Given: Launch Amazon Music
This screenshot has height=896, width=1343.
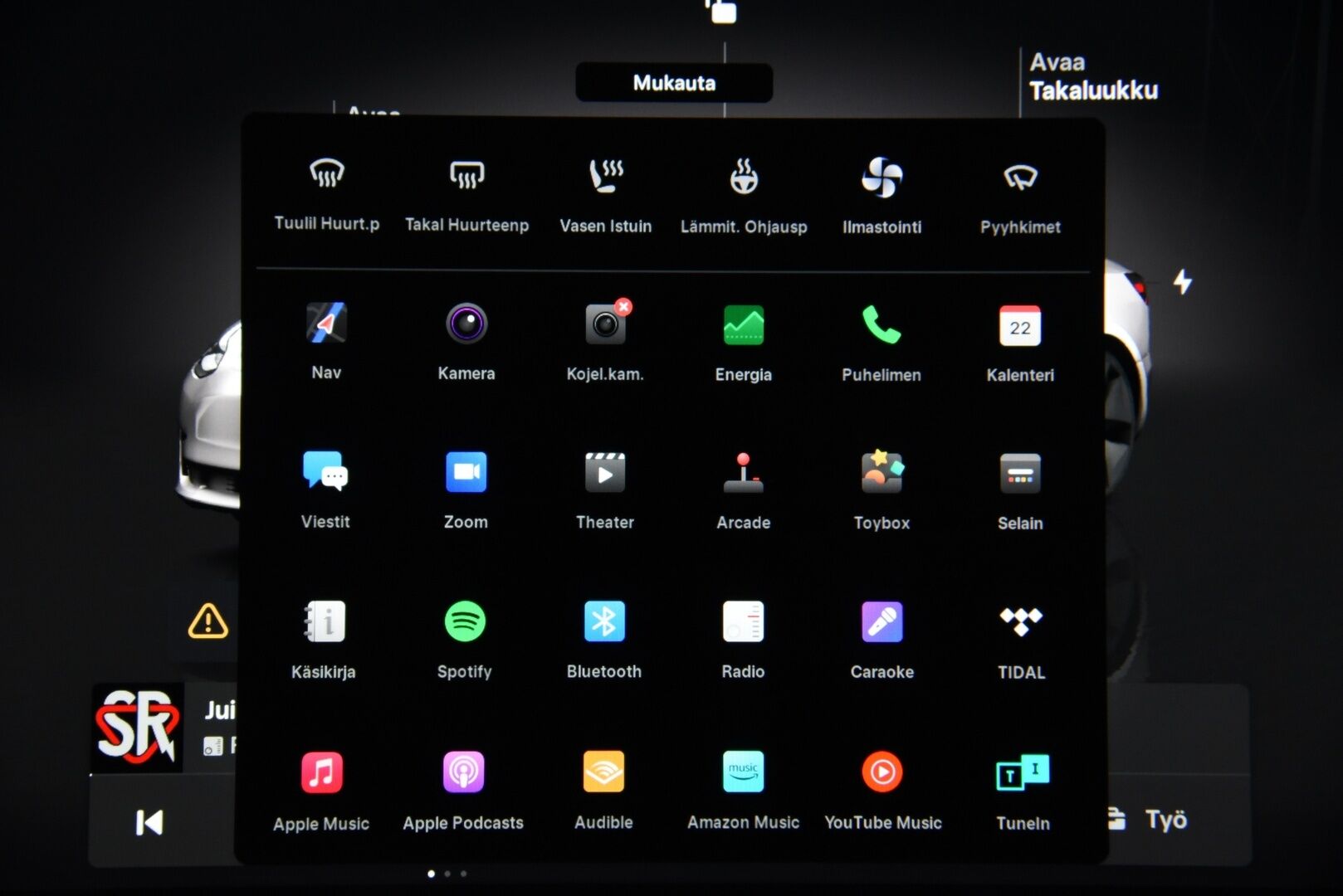Looking at the screenshot, I should [x=743, y=791].
